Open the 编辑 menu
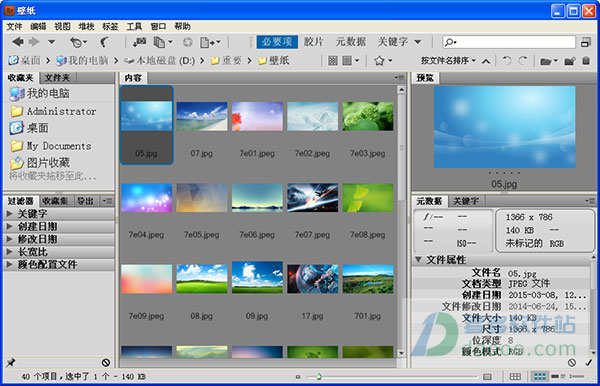This screenshot has width=600, height=386. (x=38, y=26)
